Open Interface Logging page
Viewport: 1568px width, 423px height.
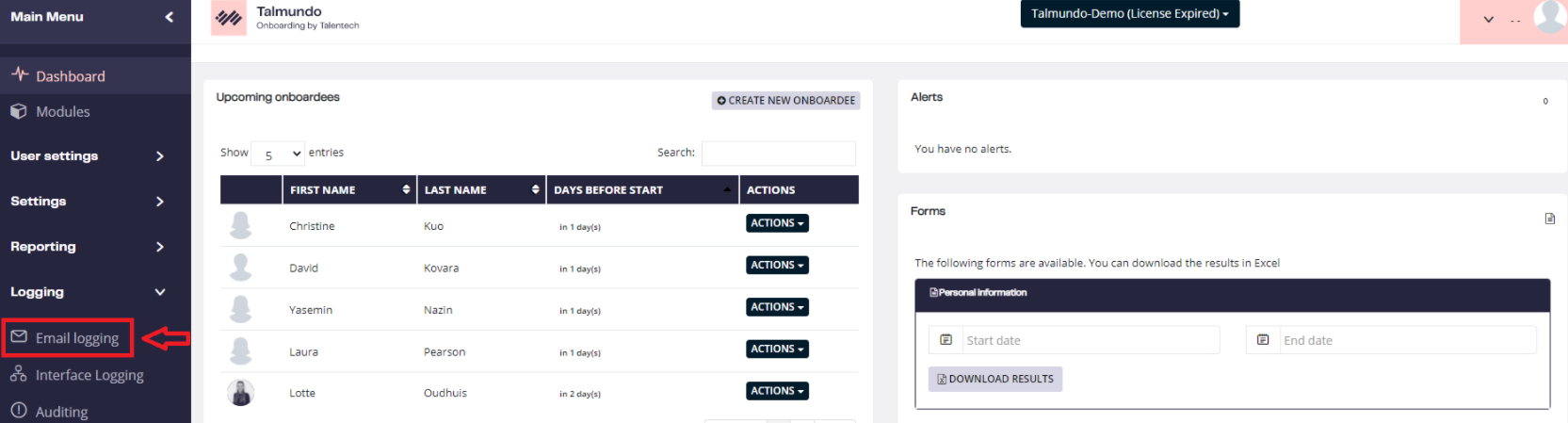[x=89, y=375]
